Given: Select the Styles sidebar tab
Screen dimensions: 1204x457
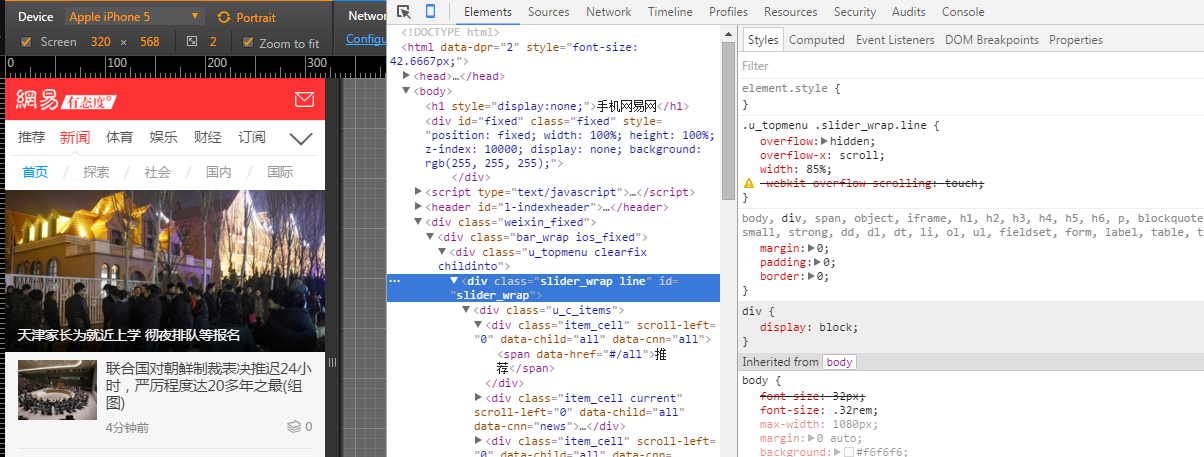Looking at the screenshot, I should 763,40.
